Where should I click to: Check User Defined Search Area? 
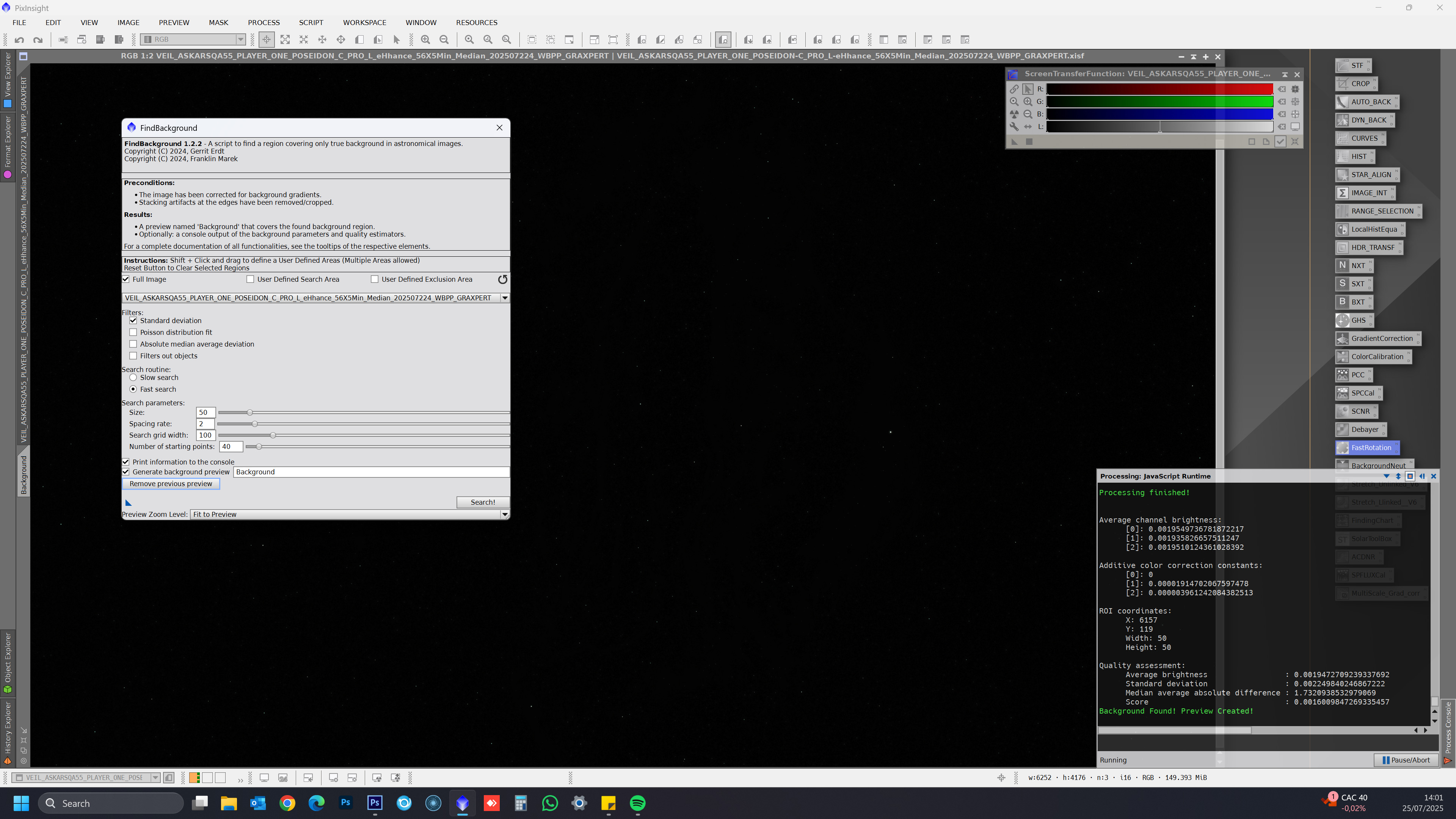point(250,279)
